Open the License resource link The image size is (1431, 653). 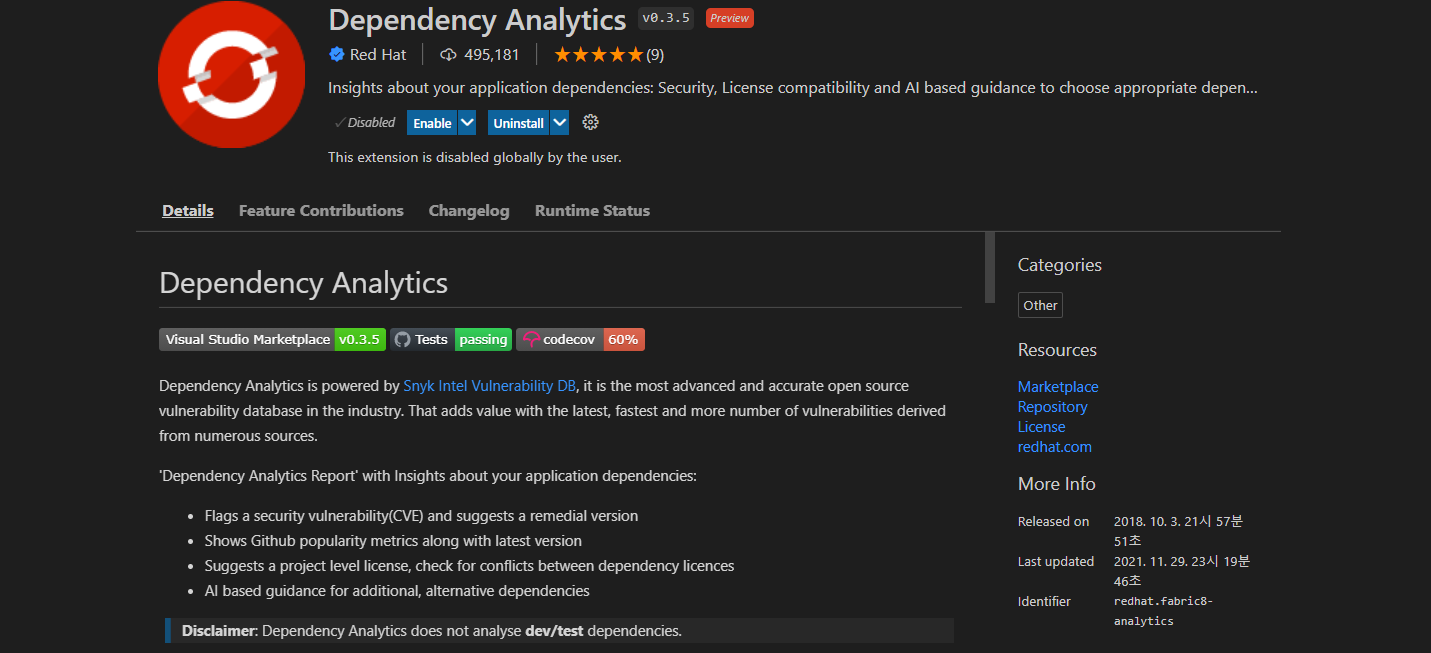(x=1041, y=426)
